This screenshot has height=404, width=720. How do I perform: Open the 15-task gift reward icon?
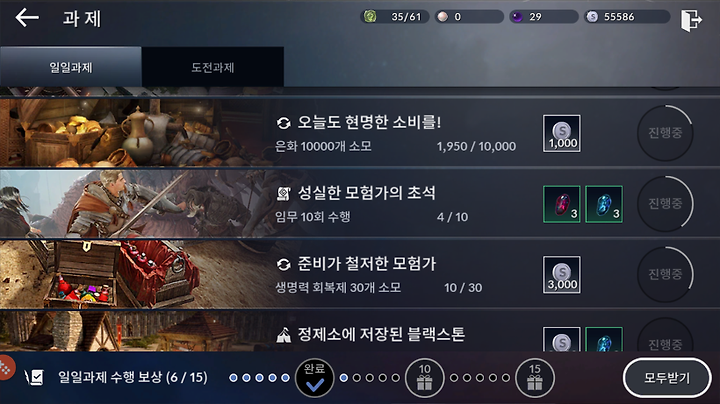click(534, 378)
